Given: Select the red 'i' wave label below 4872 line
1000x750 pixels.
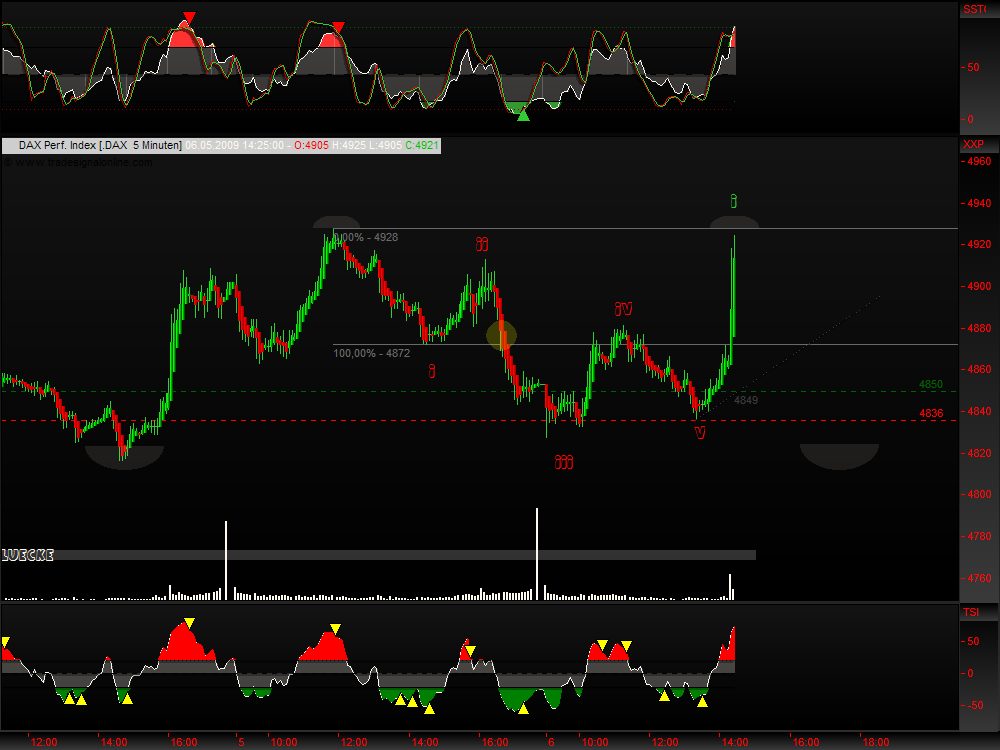Looking at the screenshot, I should pyautogui.click(x=432, y=371).
